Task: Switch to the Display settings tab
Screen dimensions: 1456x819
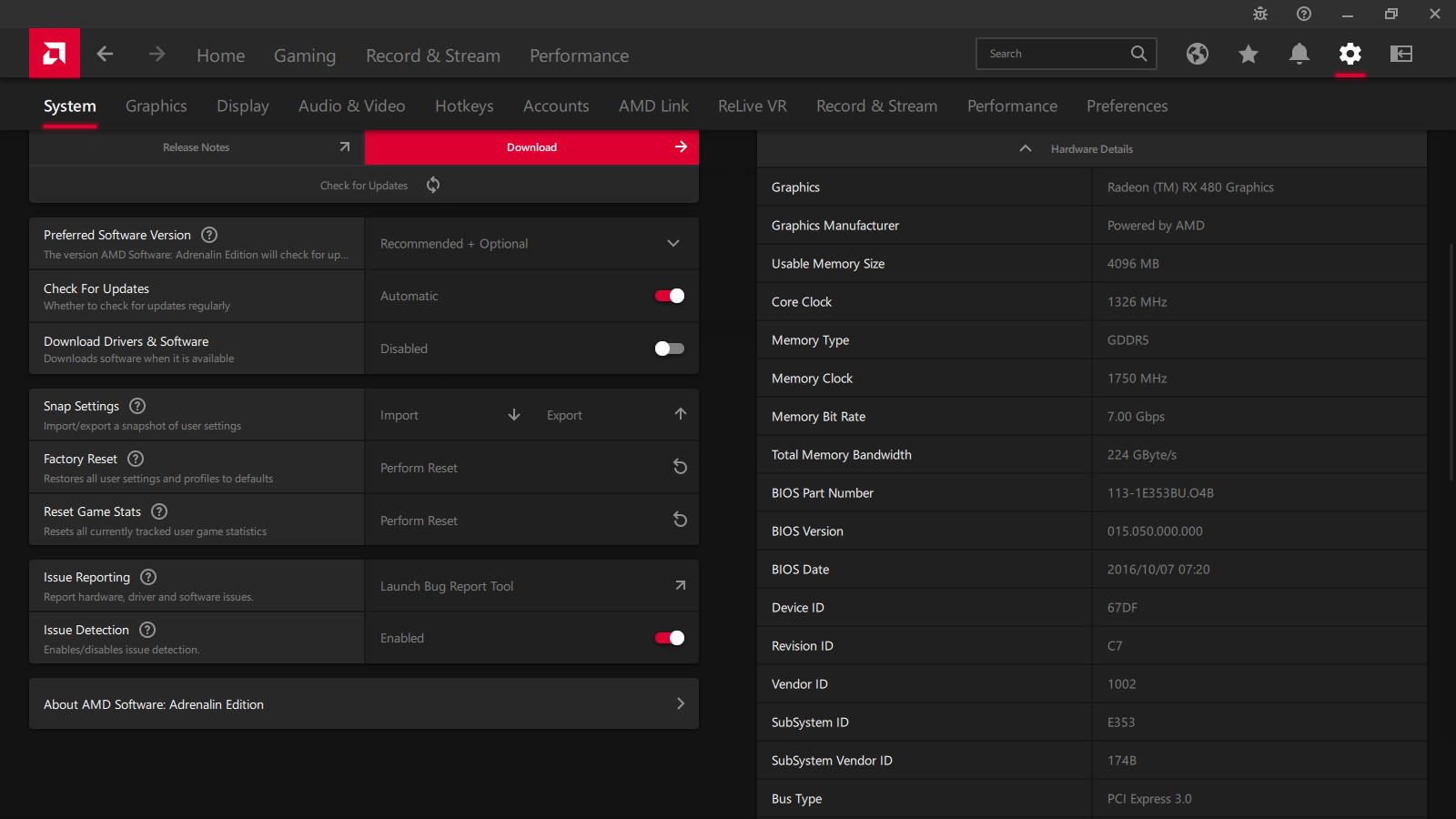Action: coord(243,106)
